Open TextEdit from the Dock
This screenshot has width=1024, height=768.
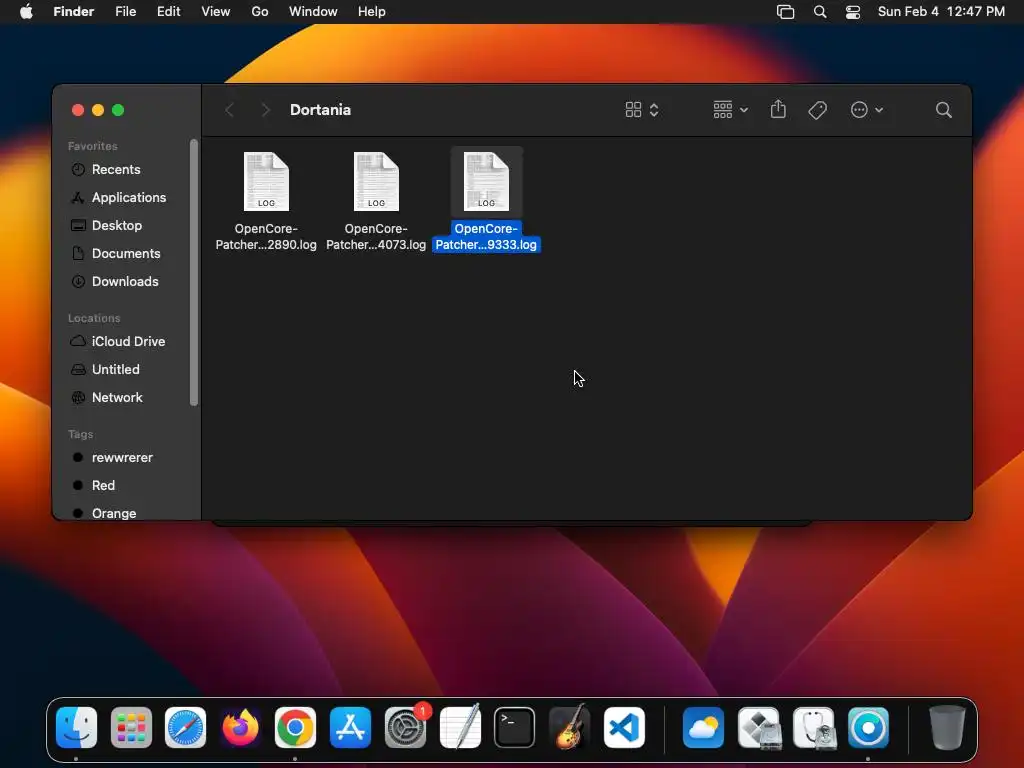pyautogui.click(x=460, y=728)
